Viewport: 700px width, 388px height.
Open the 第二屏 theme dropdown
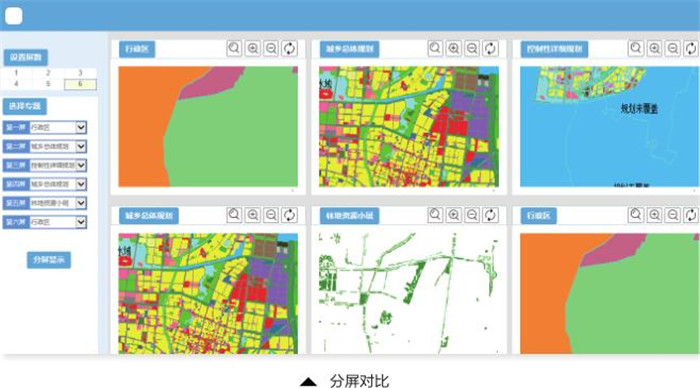[81, 146]
